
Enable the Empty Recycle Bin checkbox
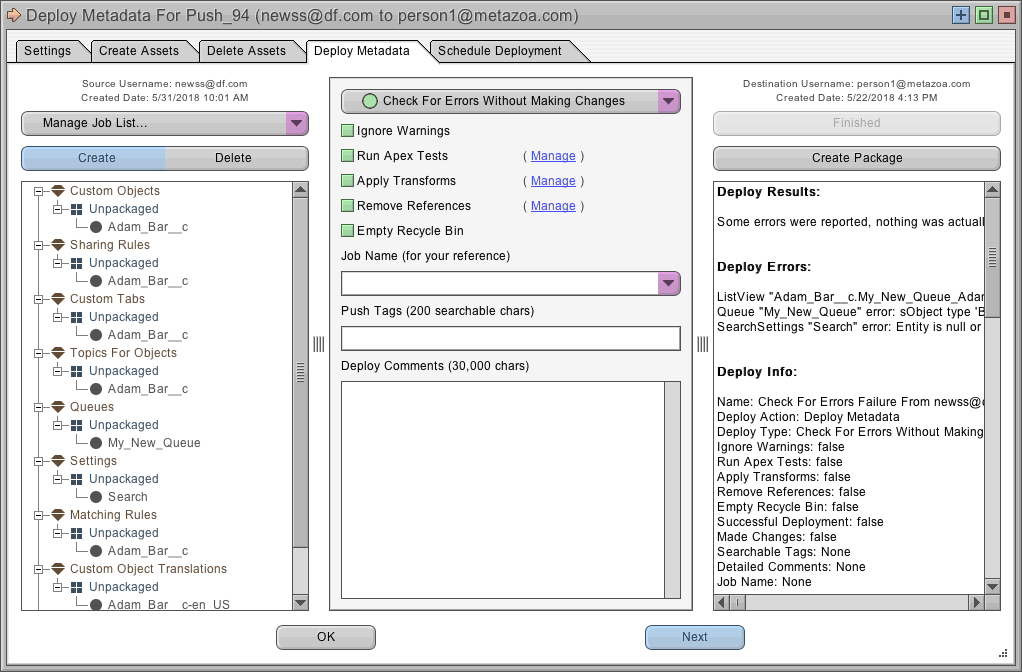[347, 231]
